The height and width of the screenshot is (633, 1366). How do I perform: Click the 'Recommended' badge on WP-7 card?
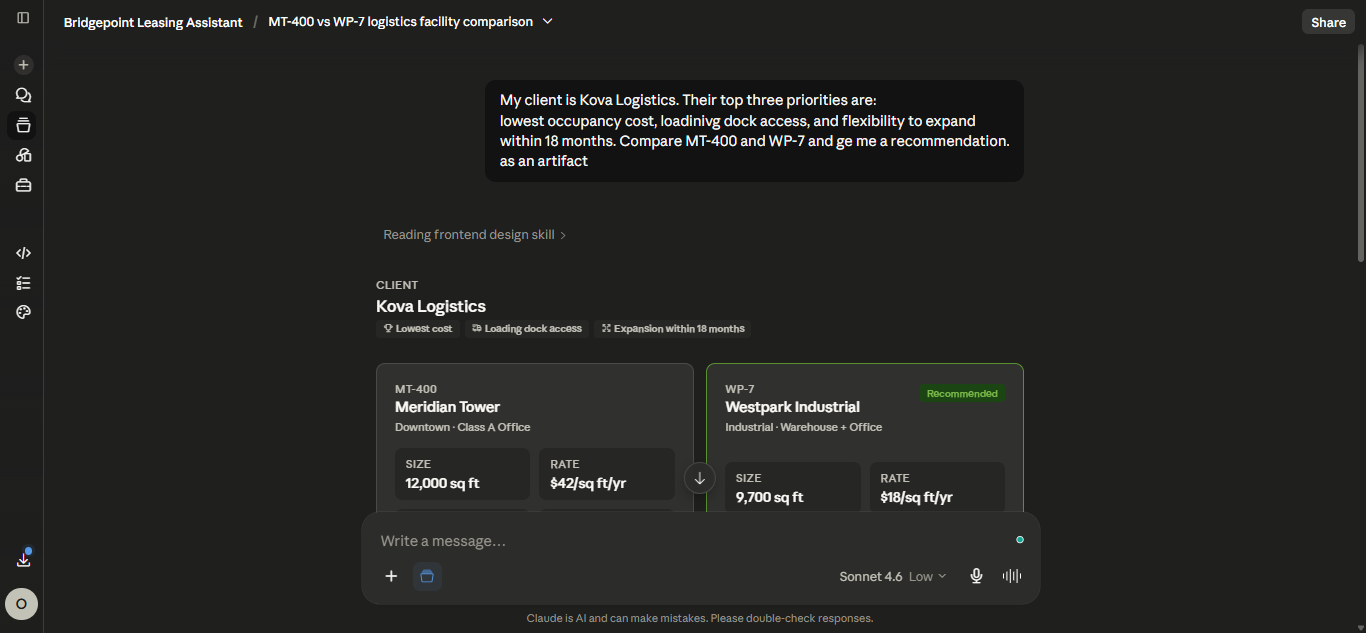click(x=962, y=393)
